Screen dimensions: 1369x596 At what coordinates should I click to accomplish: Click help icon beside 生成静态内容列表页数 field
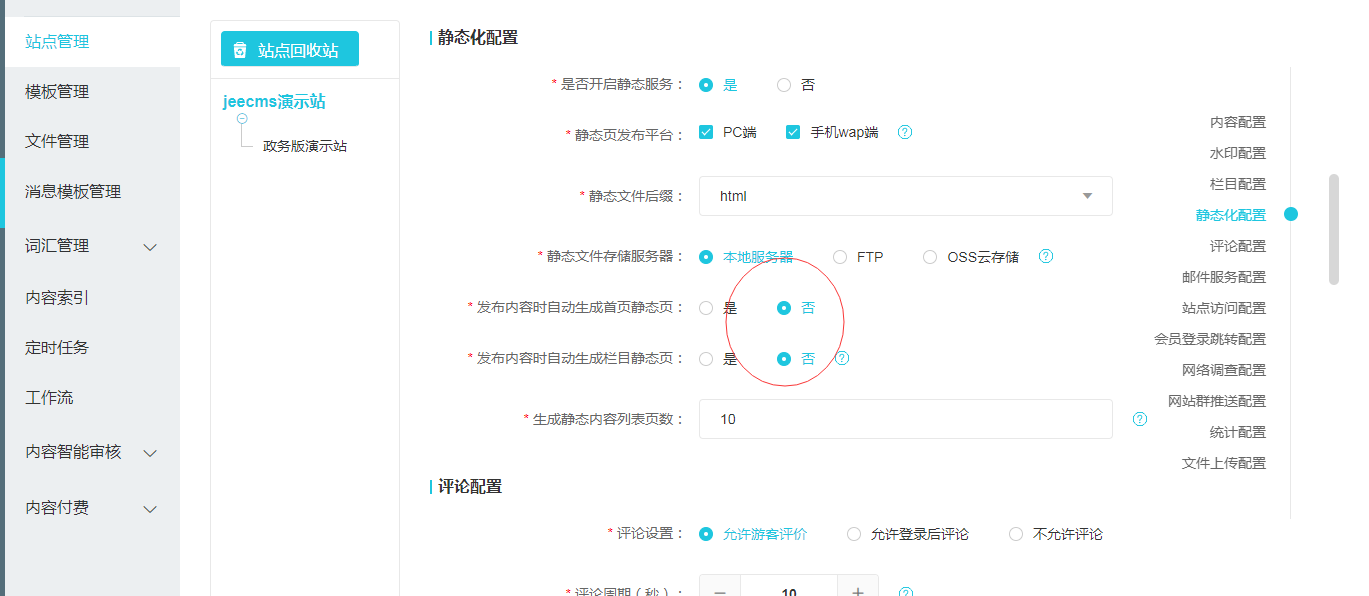1140,419
